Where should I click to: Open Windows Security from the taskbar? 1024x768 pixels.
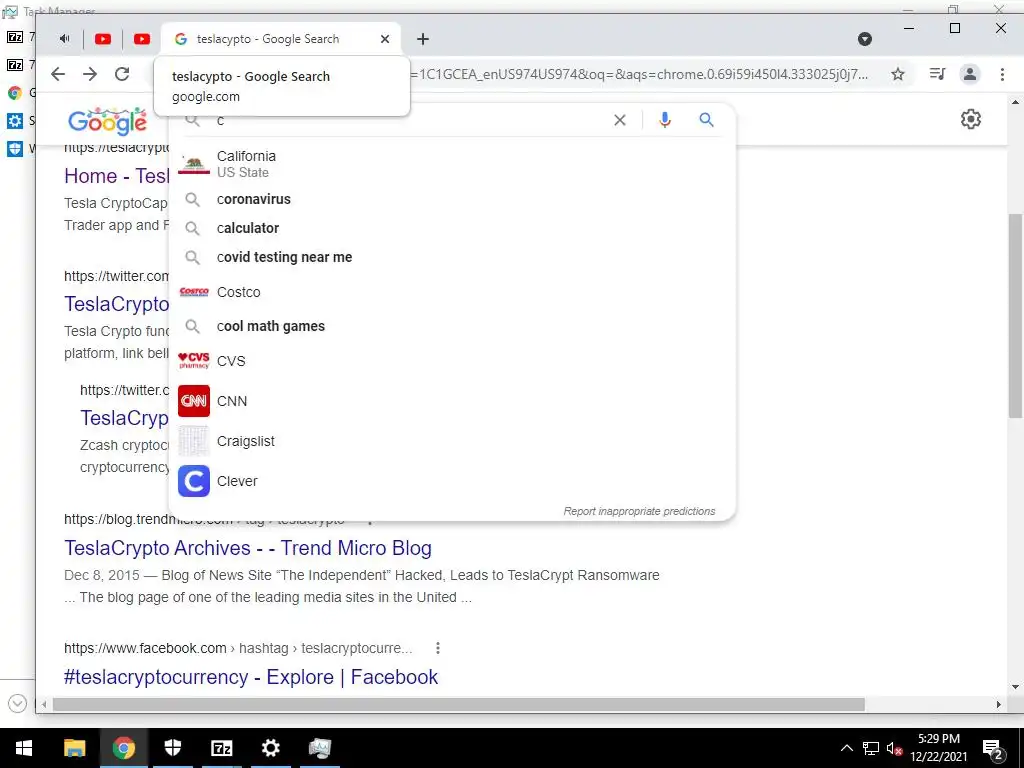pyautogui.click(x=172, y=748)
